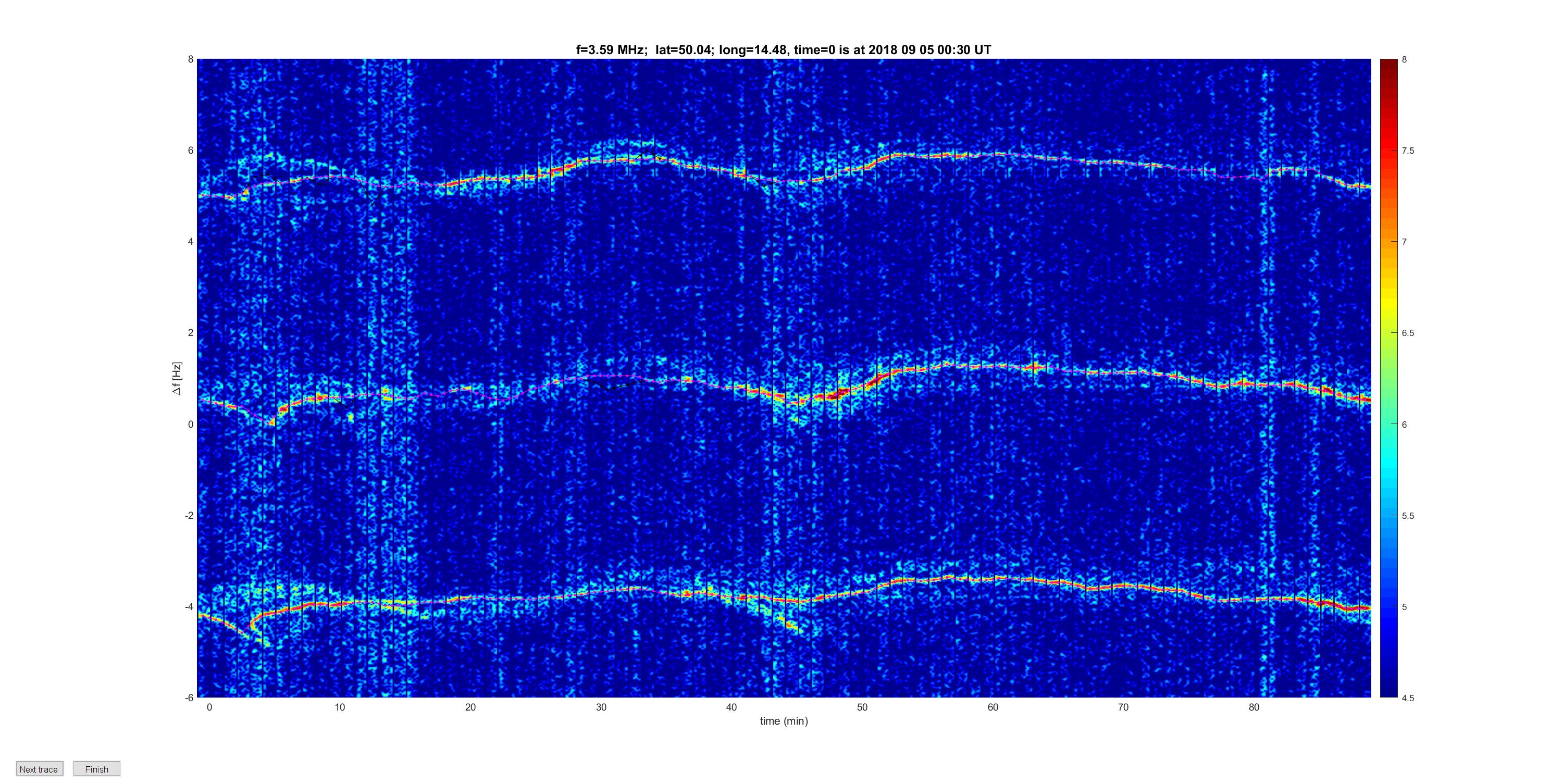1563x784 pixels.
Task: Click the x-axis tick label 40
Action: tap(732, 707)
